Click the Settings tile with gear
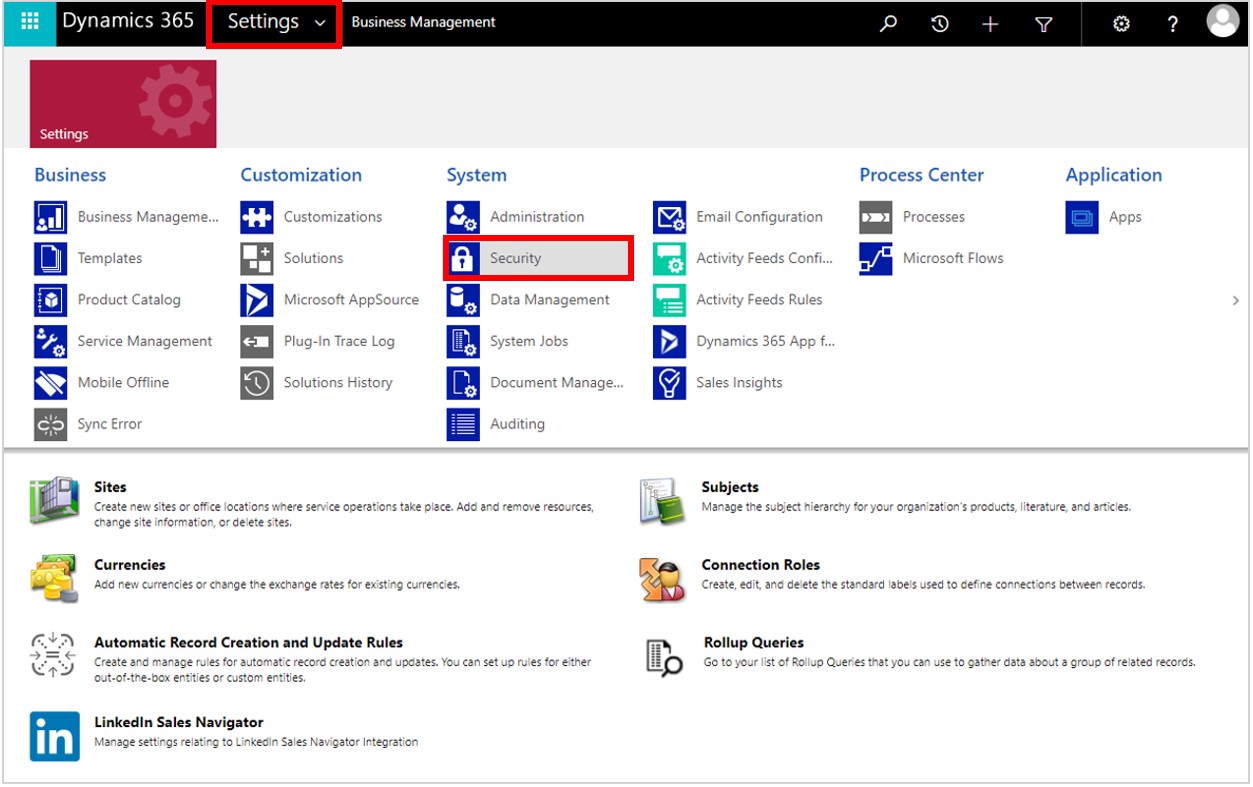This screenshot has width=1253, height=787. pyautogui.click(x=123, y=104)
